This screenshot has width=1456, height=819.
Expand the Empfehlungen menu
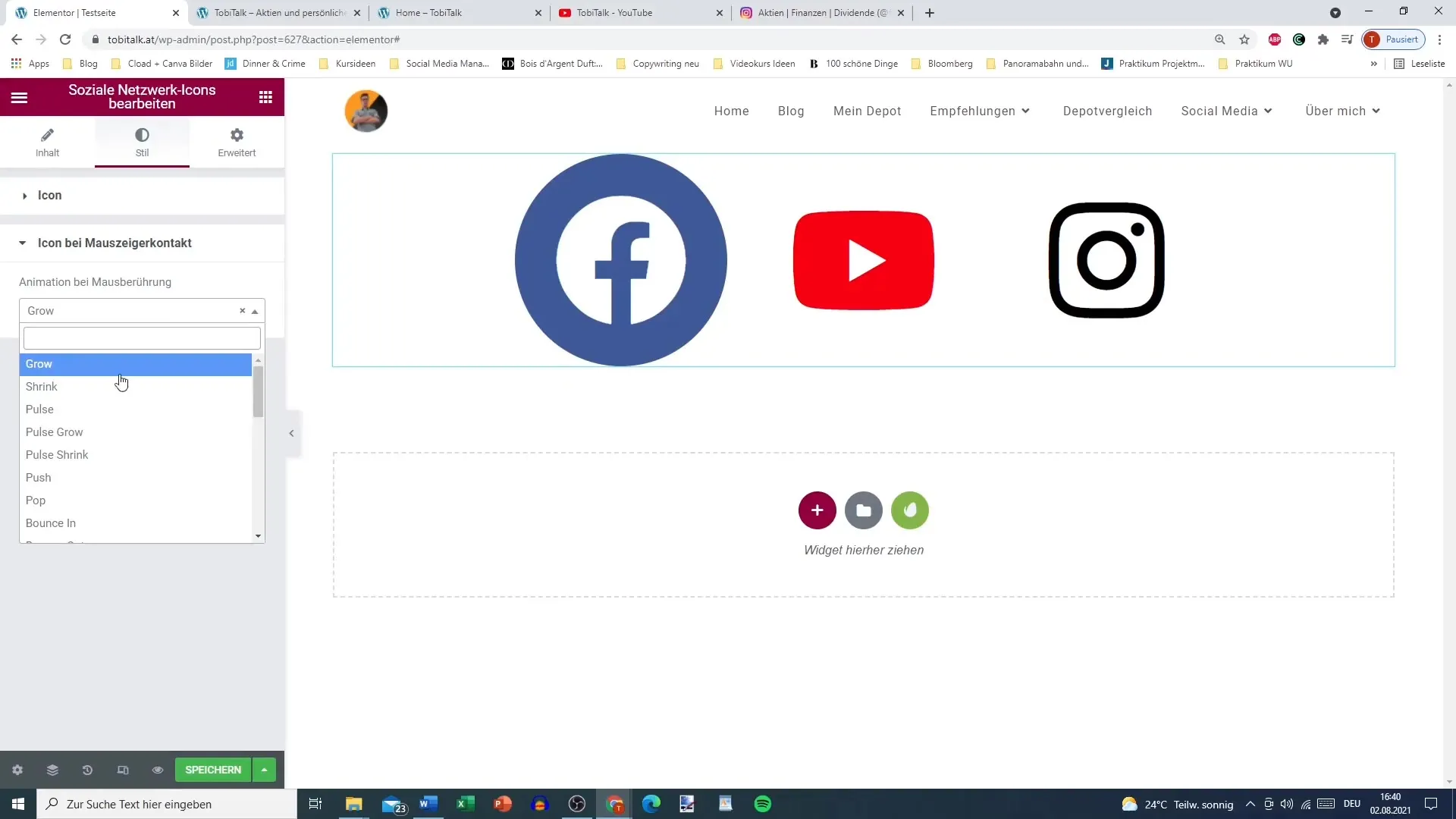(980, 111)
